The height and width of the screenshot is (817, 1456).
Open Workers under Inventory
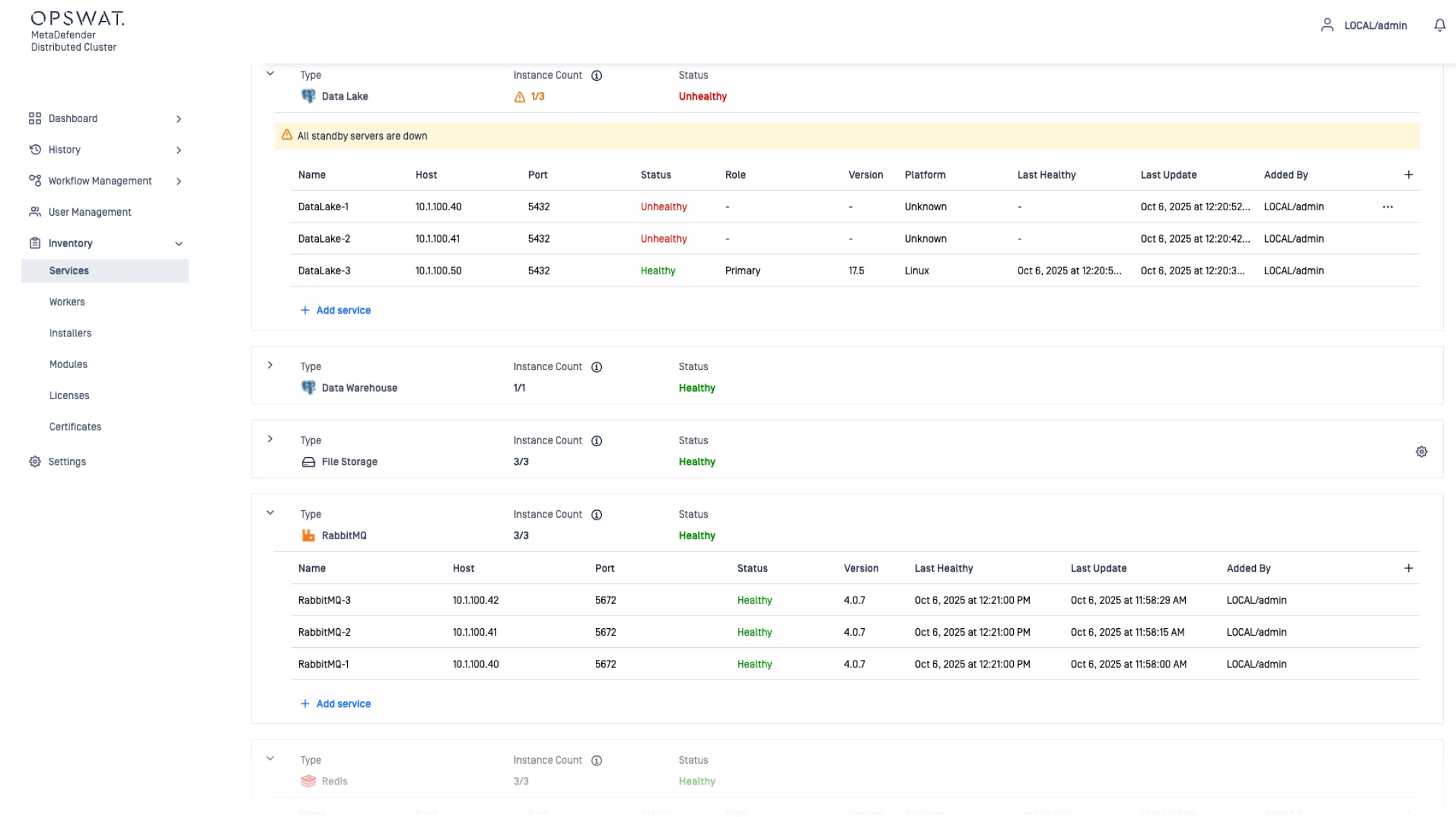[67, 302]
